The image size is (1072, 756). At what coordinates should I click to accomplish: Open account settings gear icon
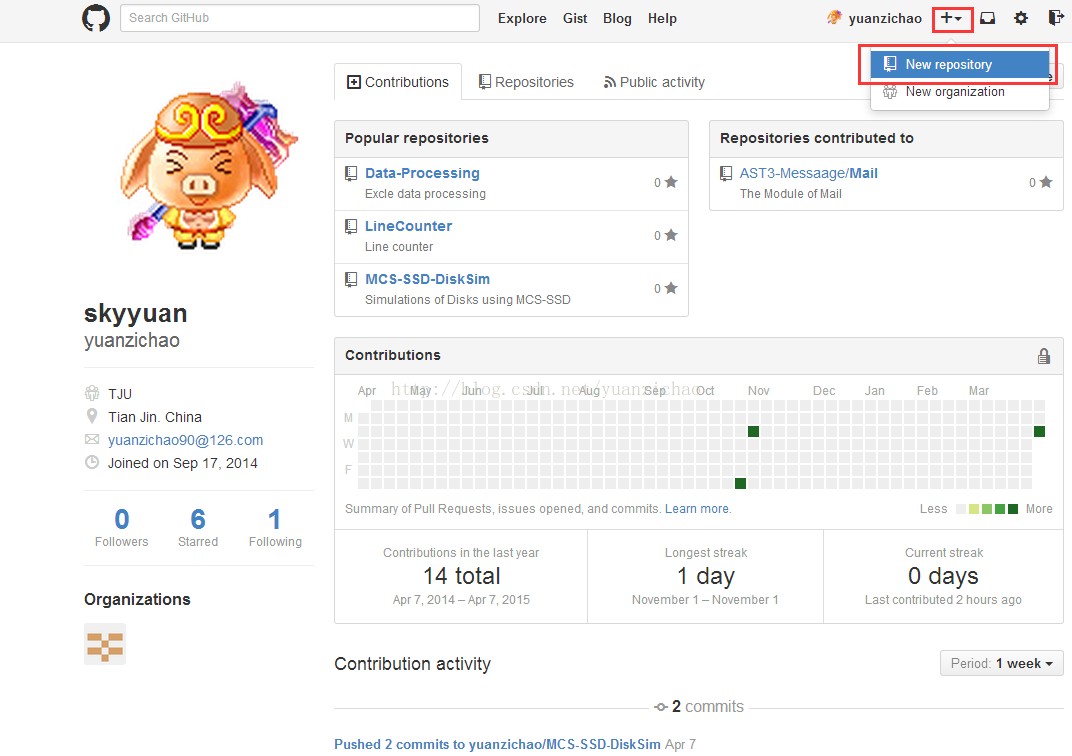point(1021,18)
